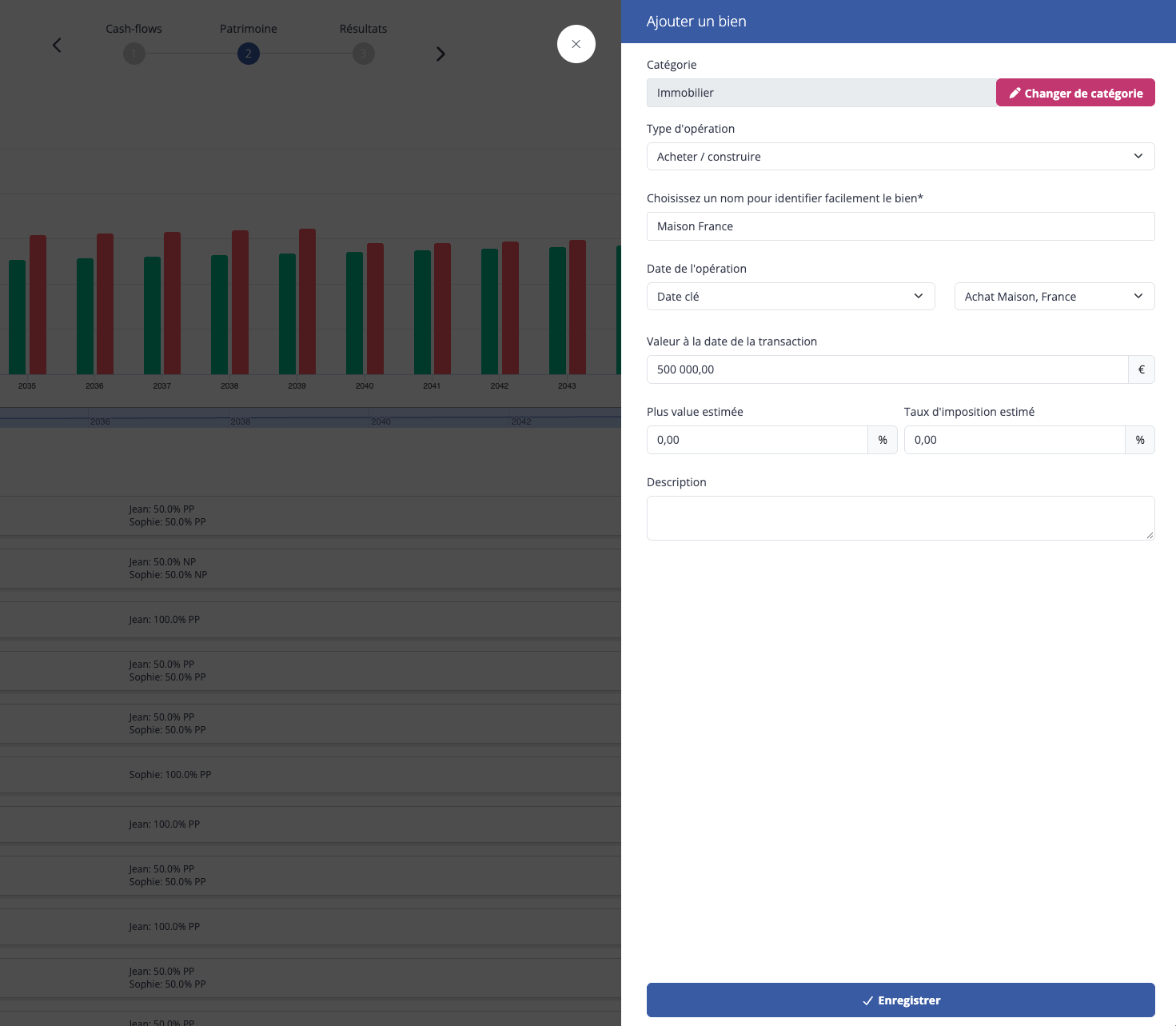Save with the Enregistrer button

pos(901,1000)
